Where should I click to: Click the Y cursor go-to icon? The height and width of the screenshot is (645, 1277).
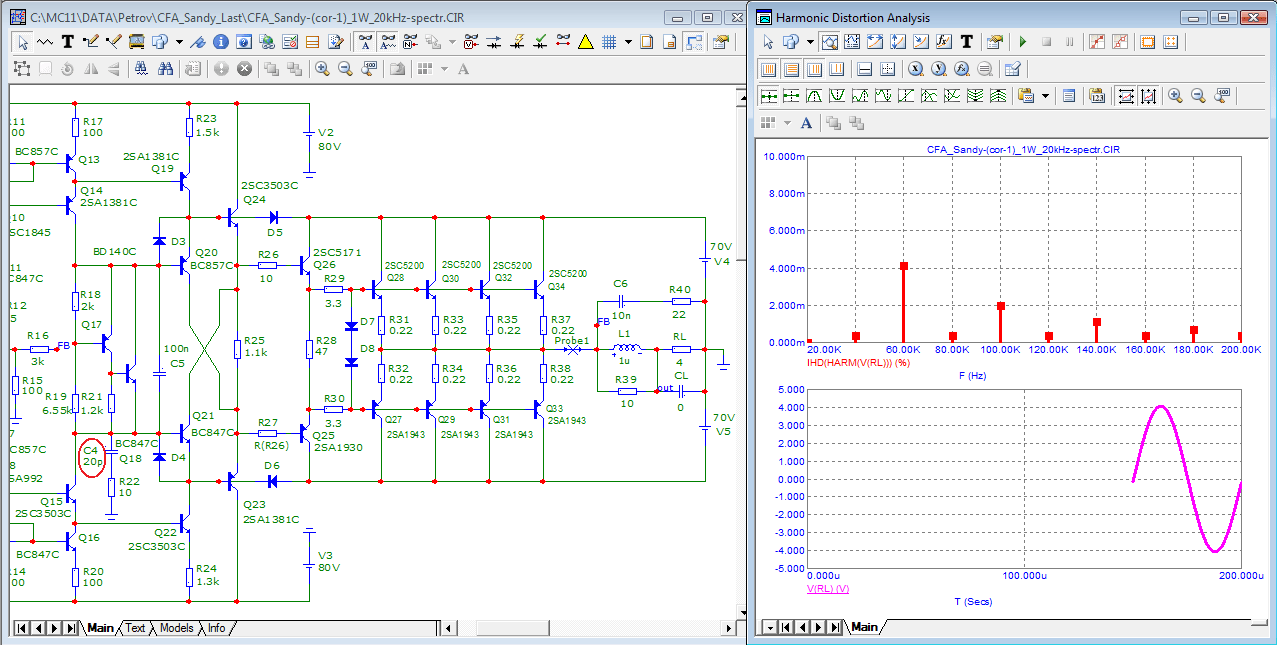click(939, 69)
